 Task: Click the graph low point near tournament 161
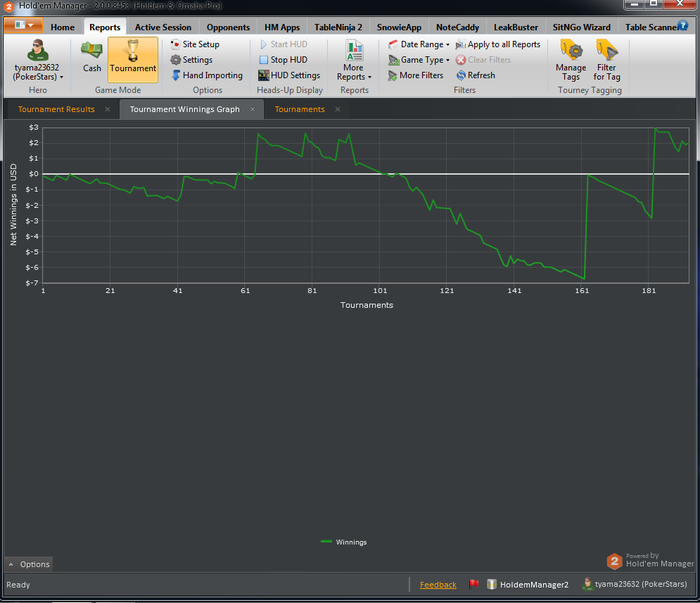tap(584, 279)
